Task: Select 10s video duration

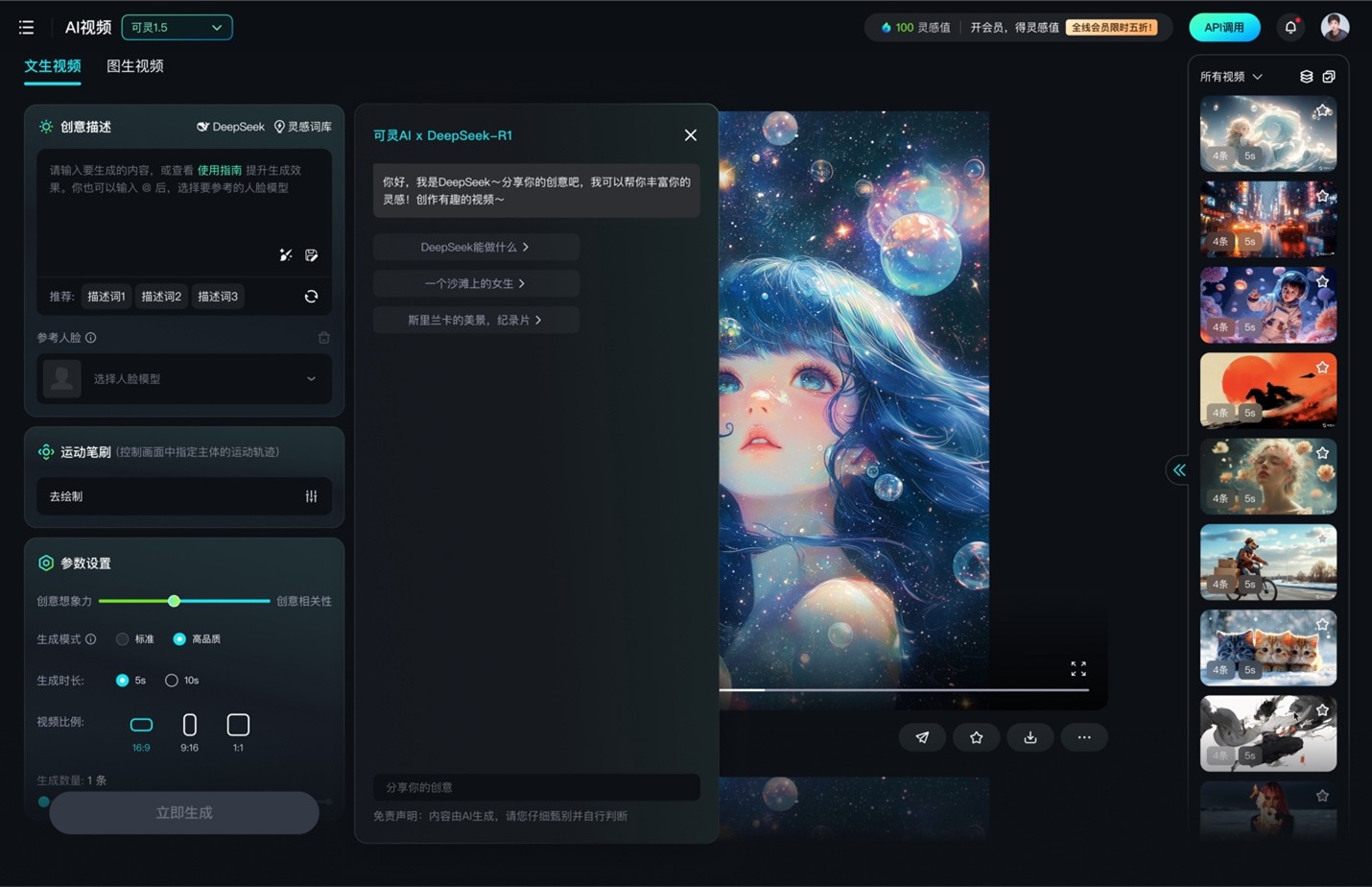Action: [x=172, y=680]
